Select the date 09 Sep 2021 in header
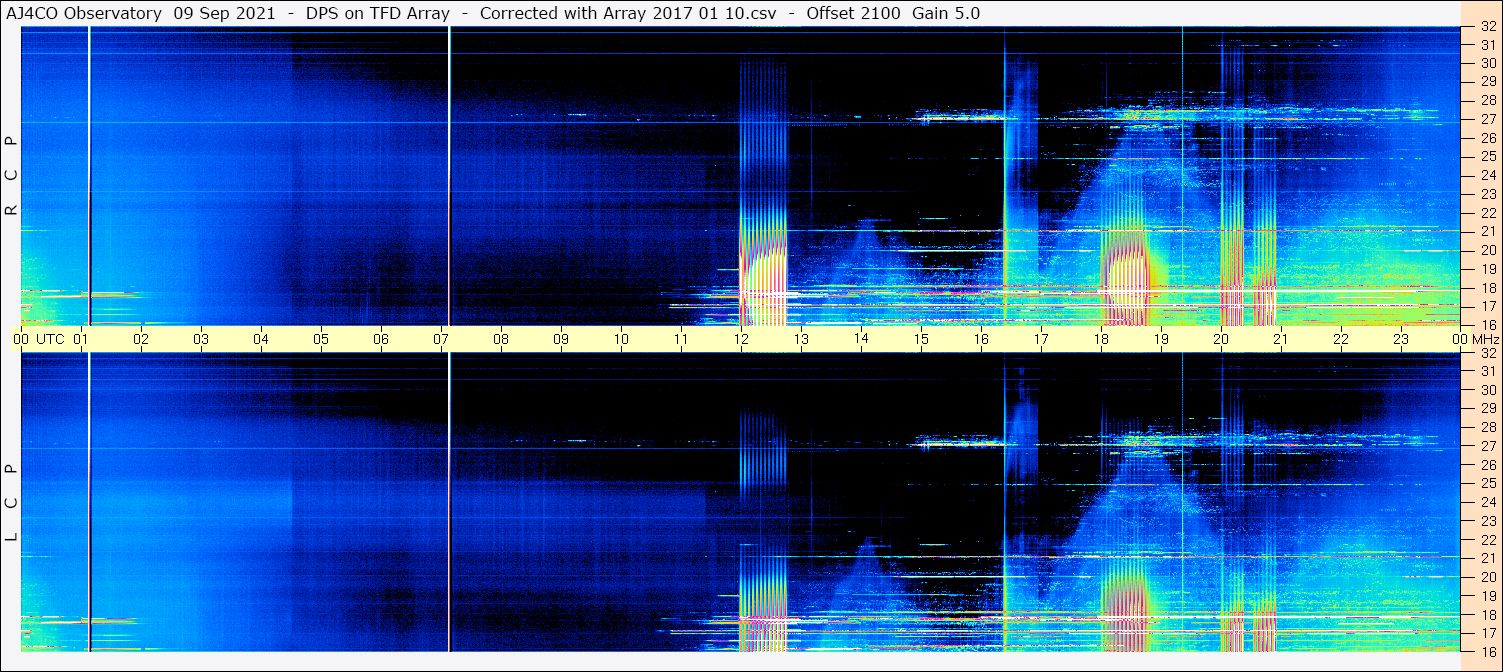This screenshot has height=672, width=1503. (x=224, y=13)
